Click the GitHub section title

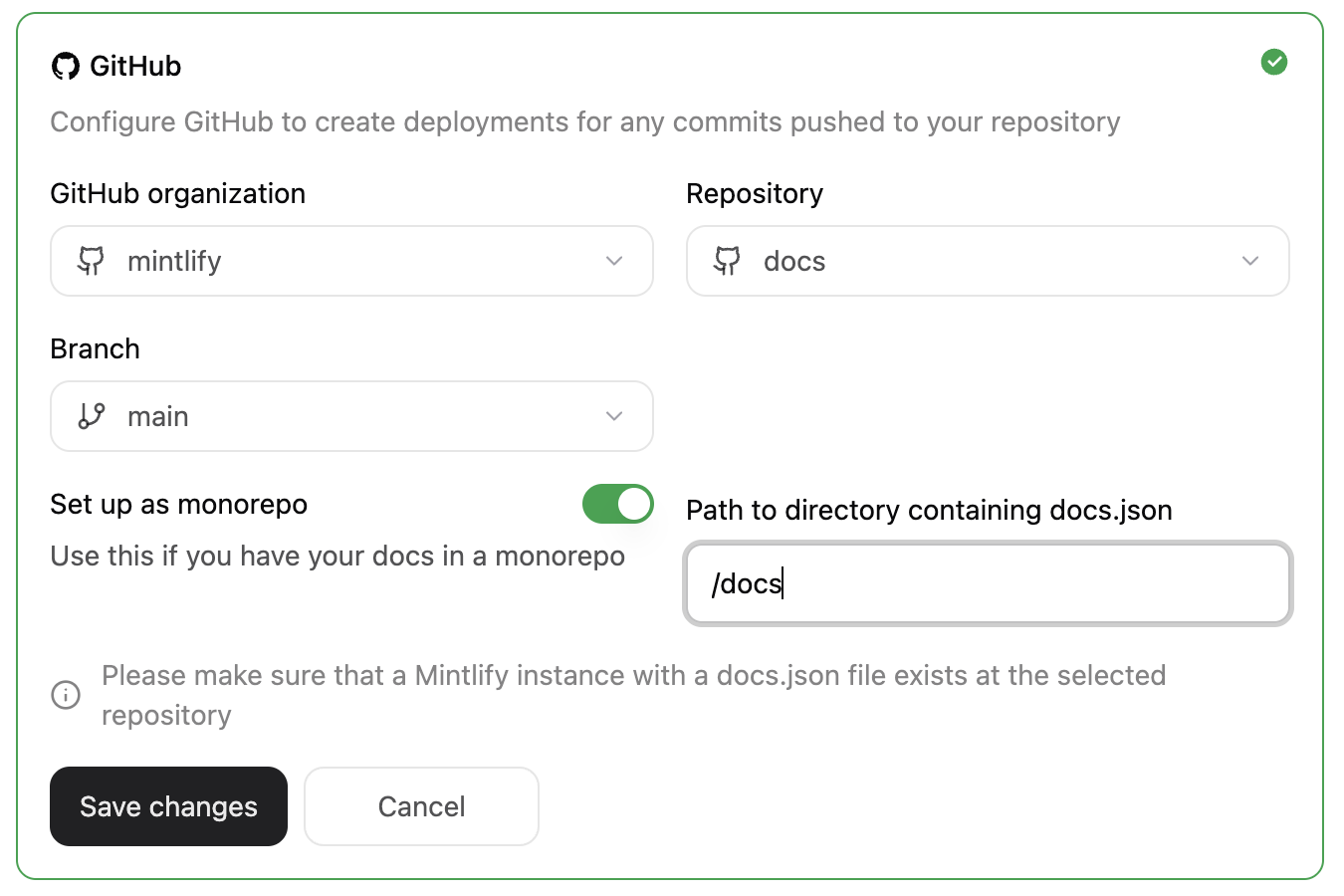click(x=136, y=65)
